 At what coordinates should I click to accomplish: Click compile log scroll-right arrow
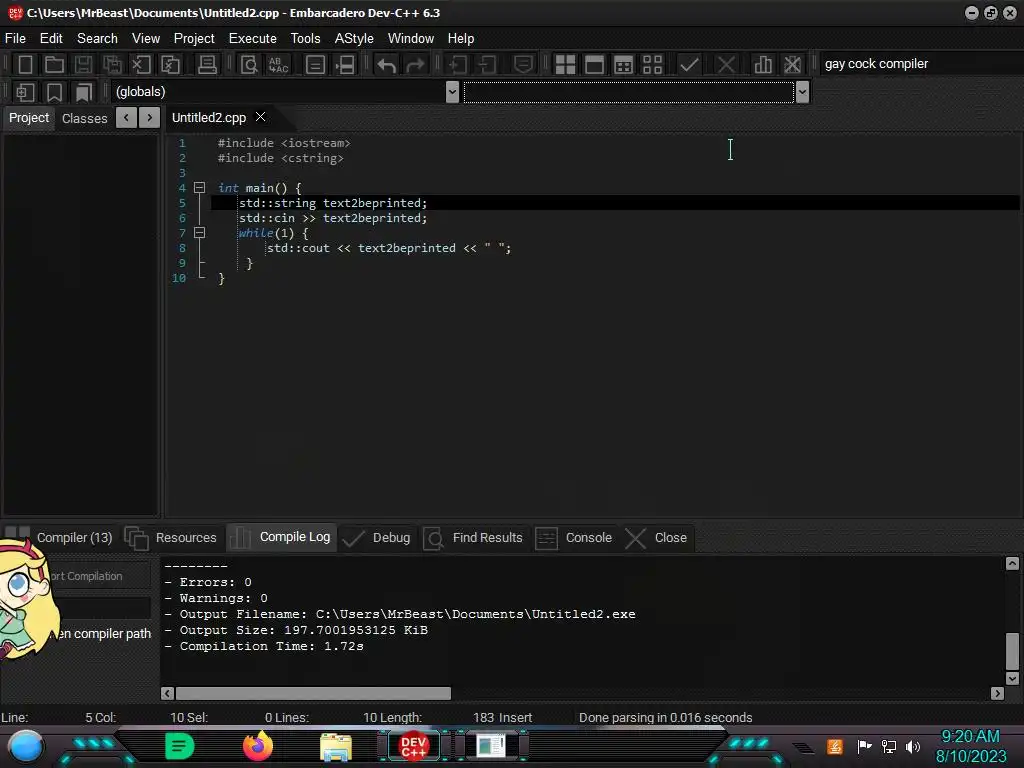pos(997,693)
